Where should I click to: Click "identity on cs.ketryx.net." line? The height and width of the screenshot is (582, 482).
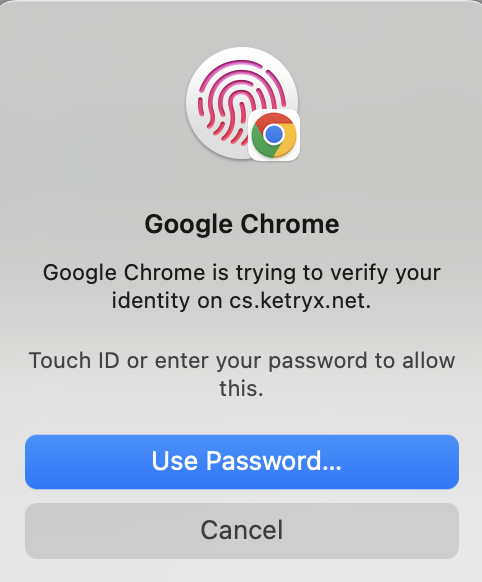[x=241, y=301]
